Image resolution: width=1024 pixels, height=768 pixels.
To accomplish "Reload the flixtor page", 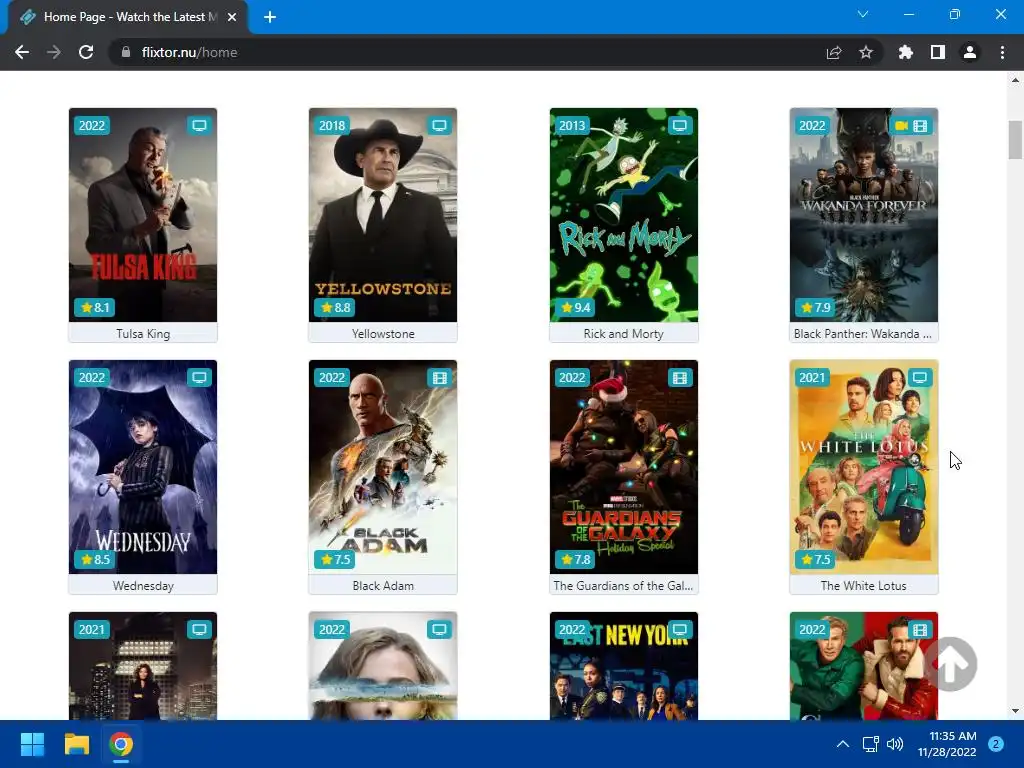I will click(x=86, y=52).
